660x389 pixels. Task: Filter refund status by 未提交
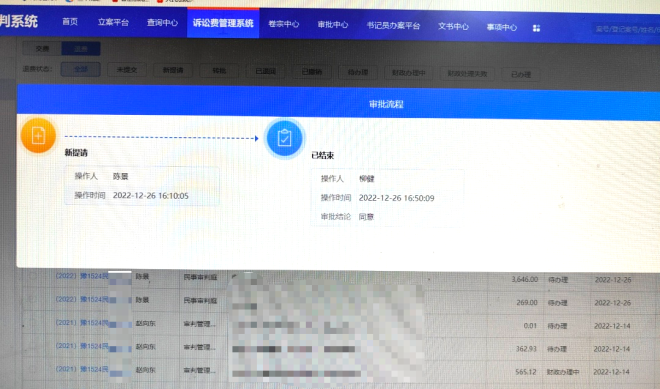(127, 70)
